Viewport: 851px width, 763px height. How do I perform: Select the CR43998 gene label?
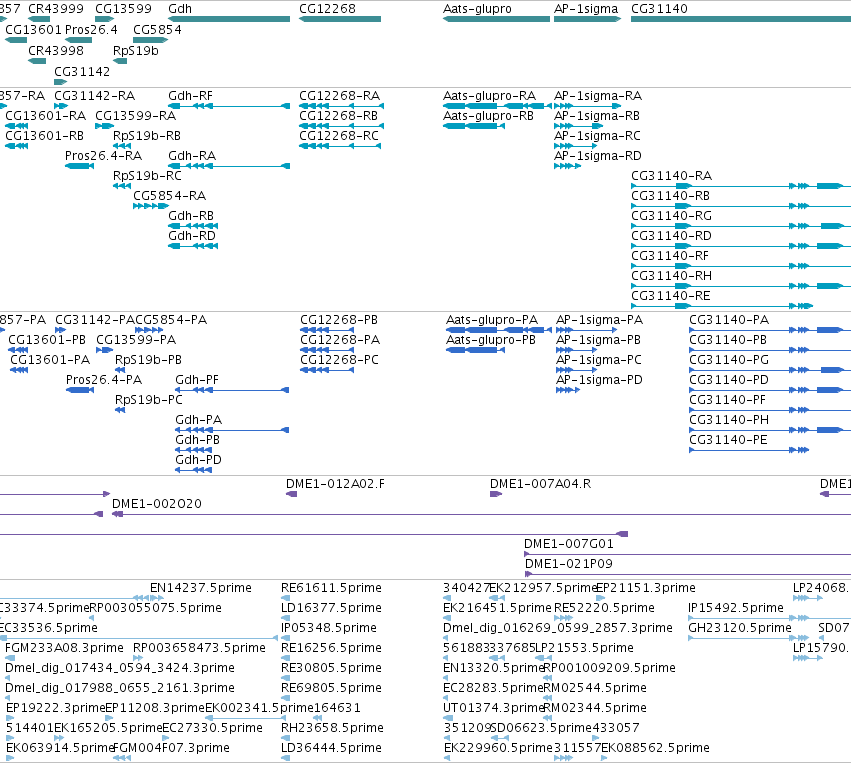(x=56, y=51)
